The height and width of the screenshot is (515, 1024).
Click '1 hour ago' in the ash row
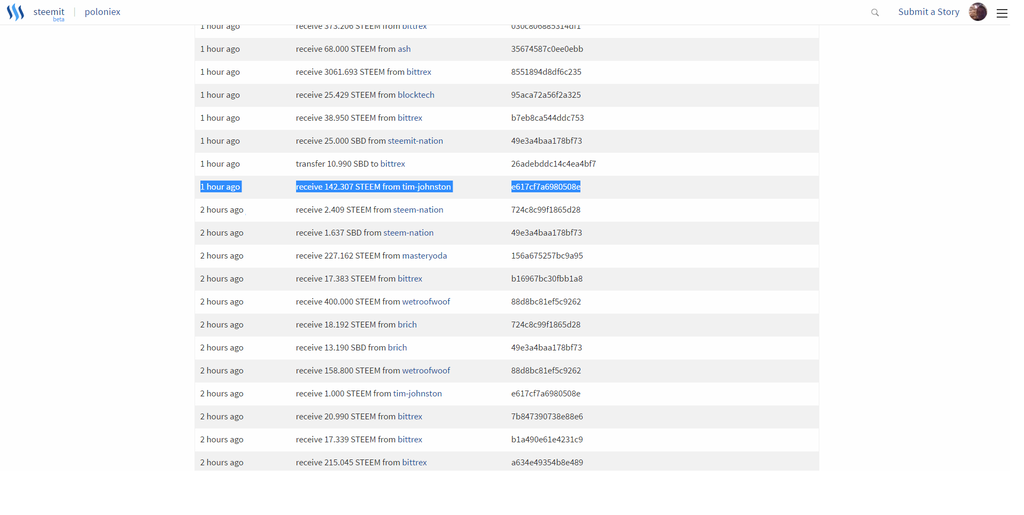coord(220,49)
